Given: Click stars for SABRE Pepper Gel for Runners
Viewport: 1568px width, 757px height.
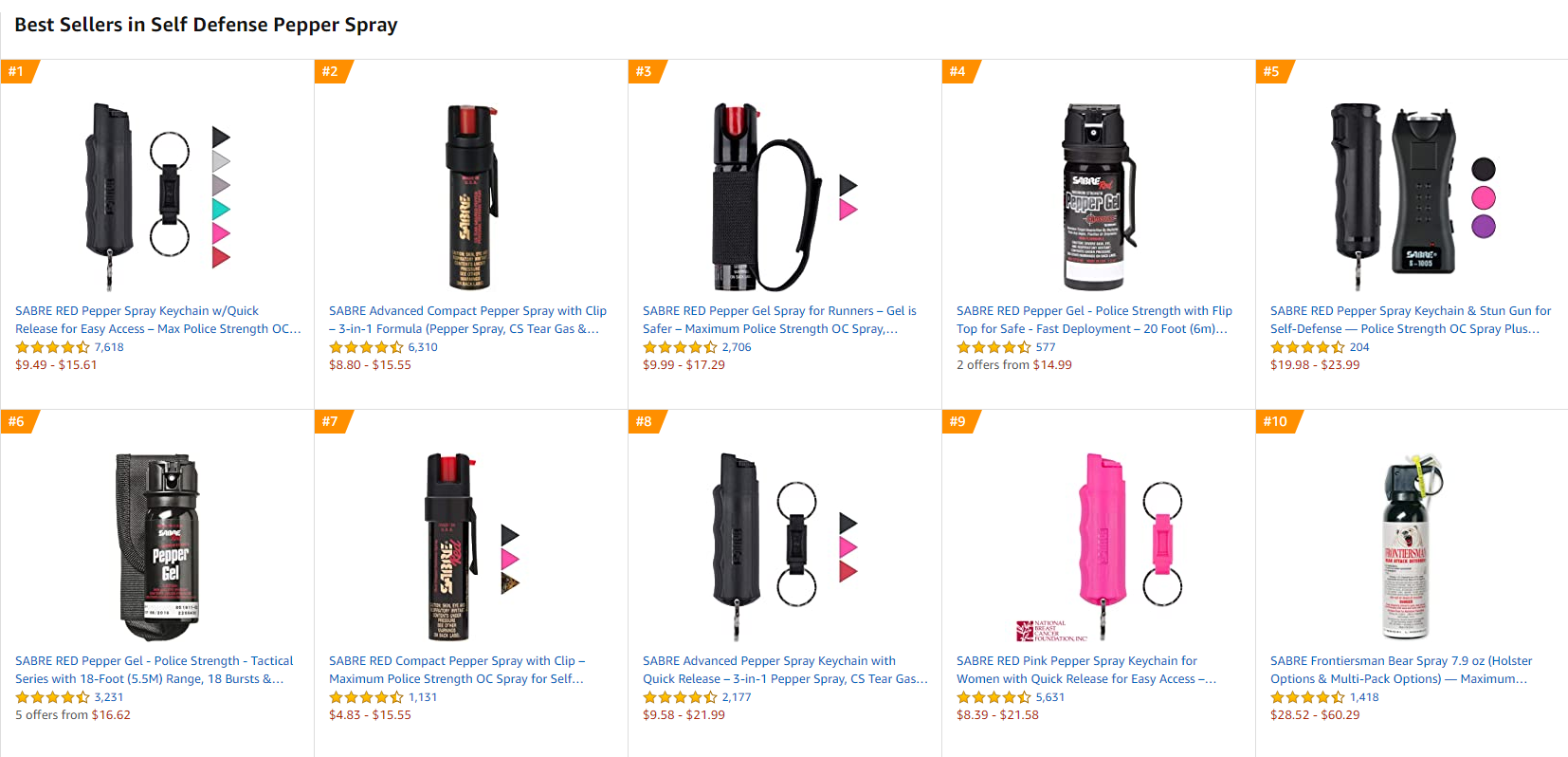Looking at the screenshot, I should point(680,347).
